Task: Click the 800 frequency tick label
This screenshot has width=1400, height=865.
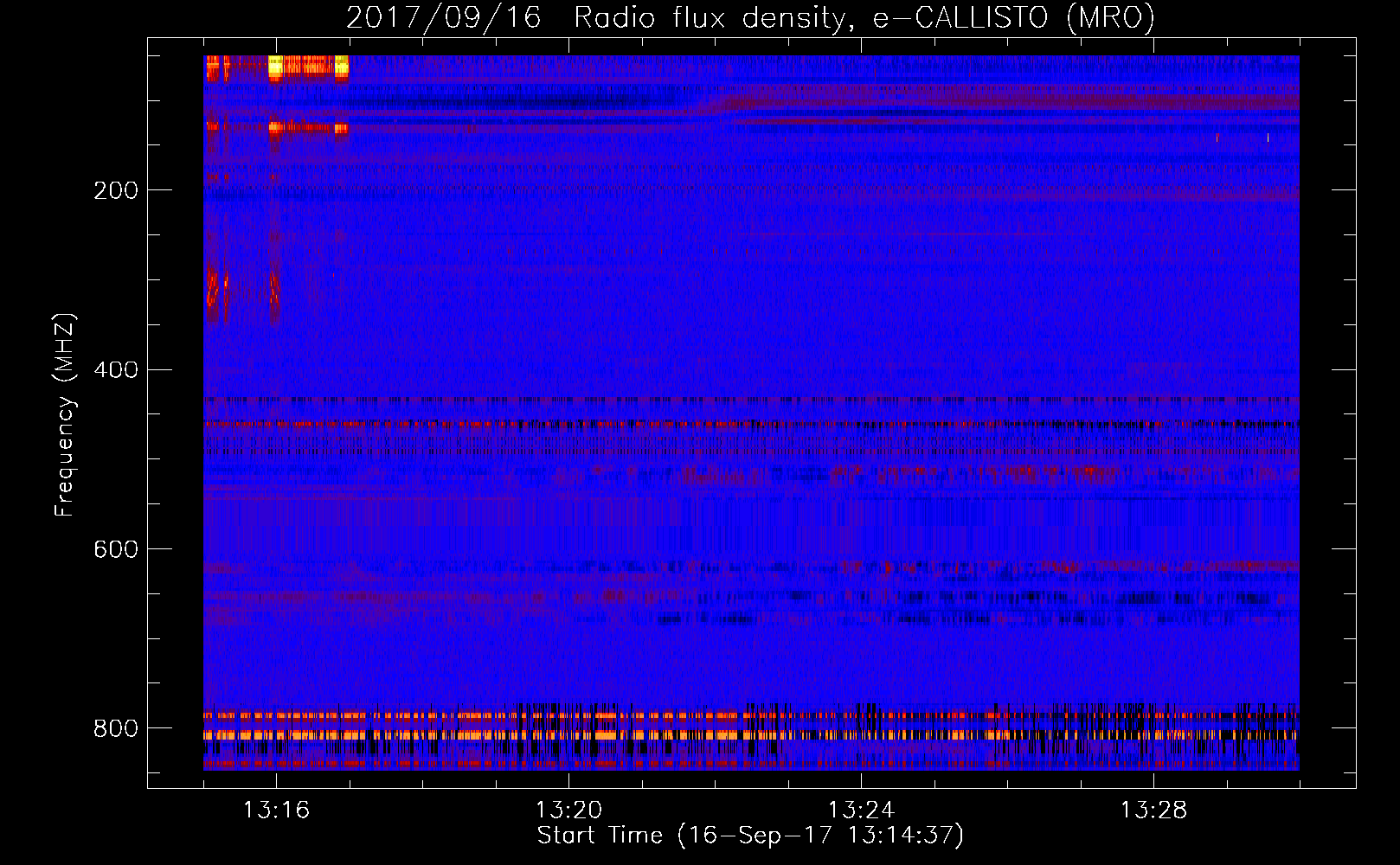Action: click(115, 729)
